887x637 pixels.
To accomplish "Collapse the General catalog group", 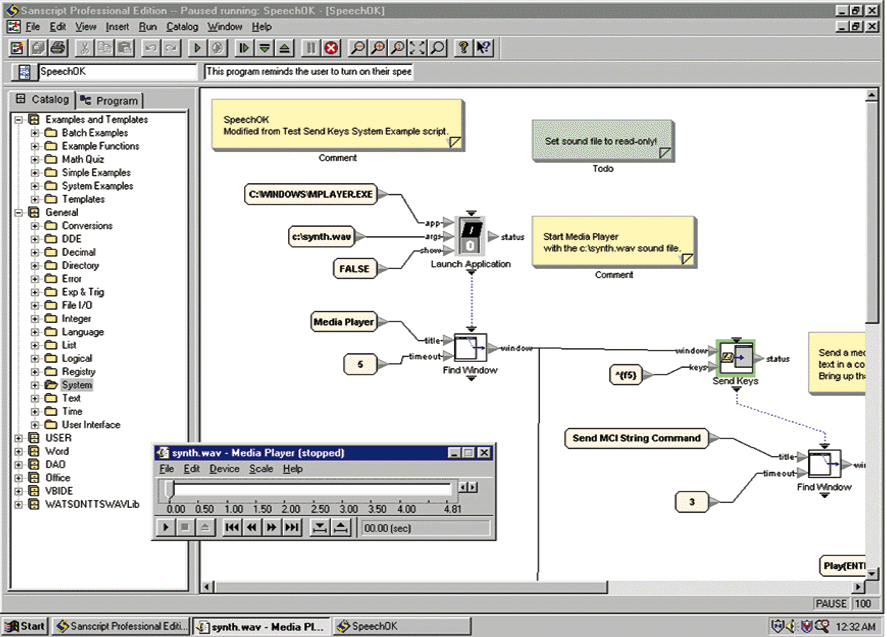I will tap(20, 213).
